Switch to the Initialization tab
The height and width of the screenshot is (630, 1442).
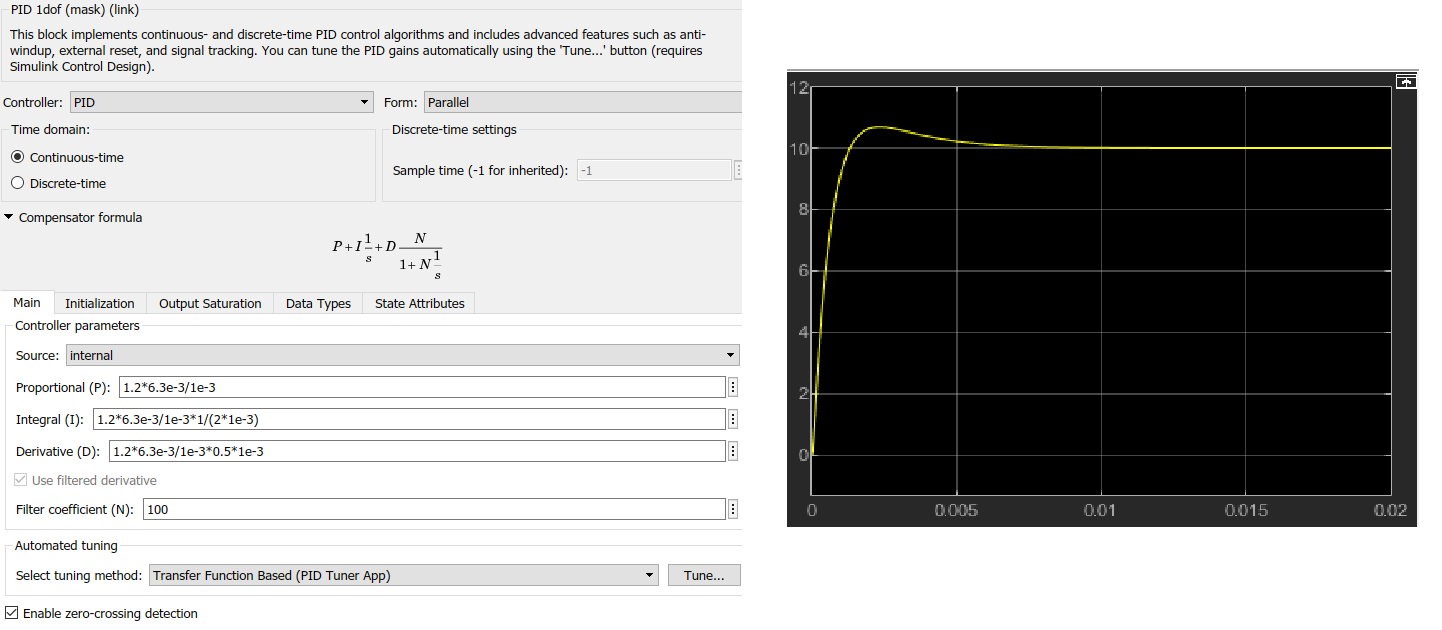(x=99, y=304)
